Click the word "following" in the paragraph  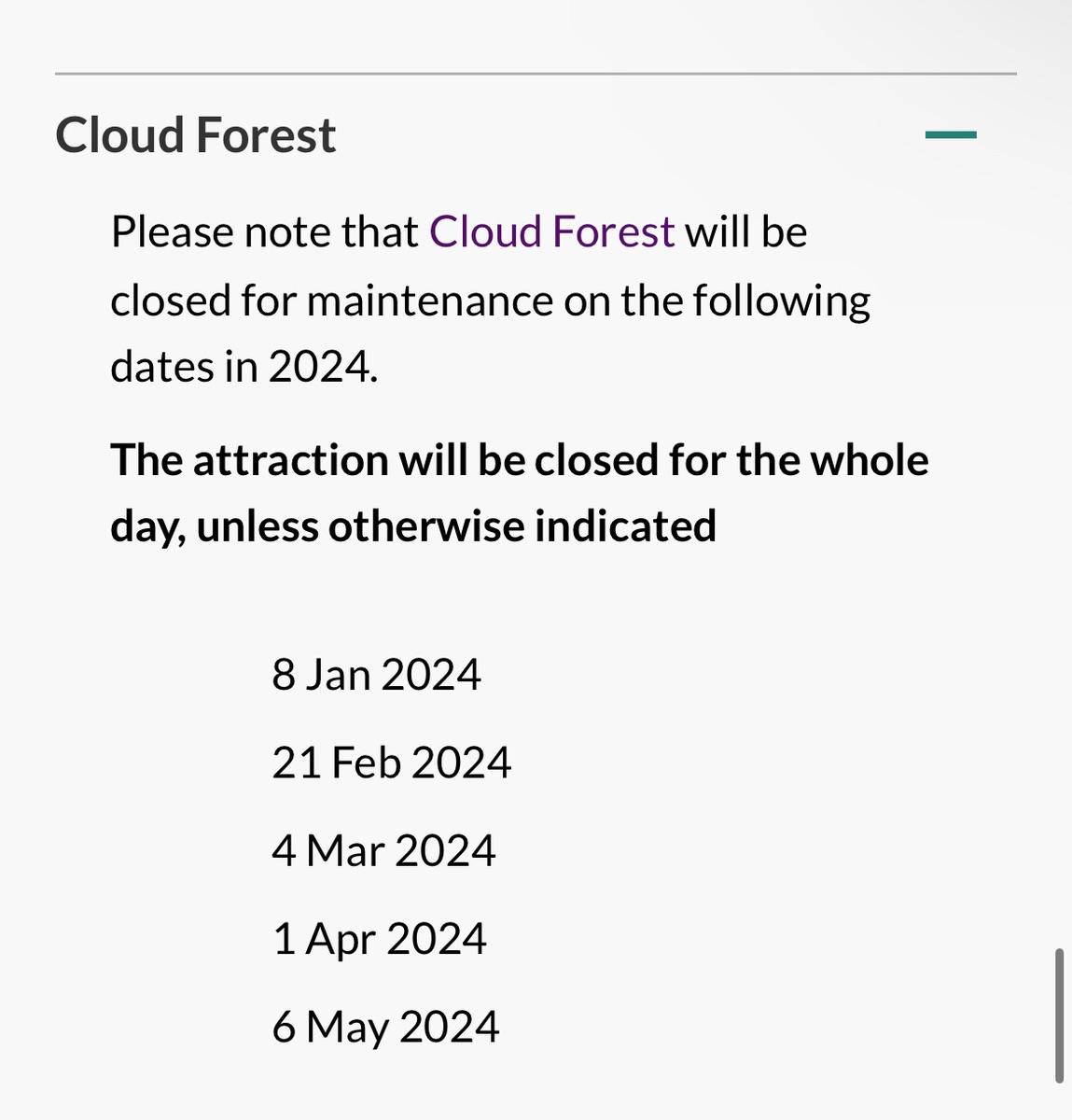(x=781, y=302)
